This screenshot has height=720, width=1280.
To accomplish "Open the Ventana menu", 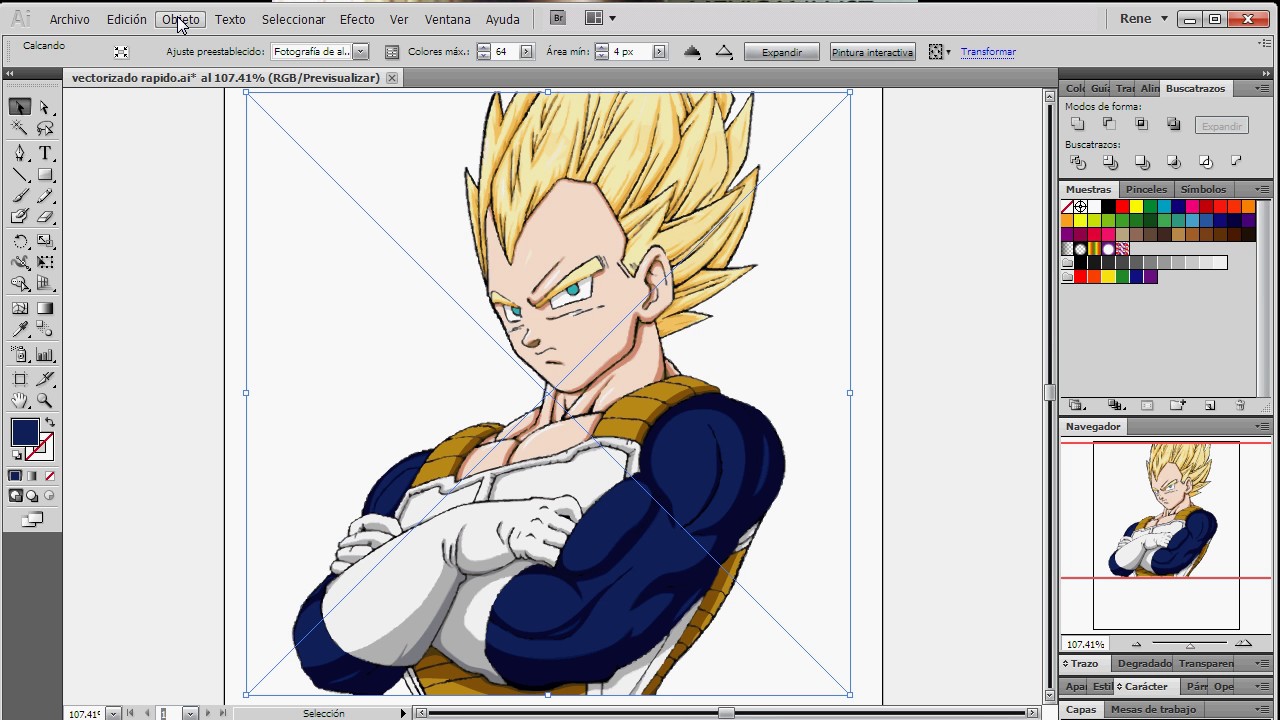I will click(x=447, y=19).
